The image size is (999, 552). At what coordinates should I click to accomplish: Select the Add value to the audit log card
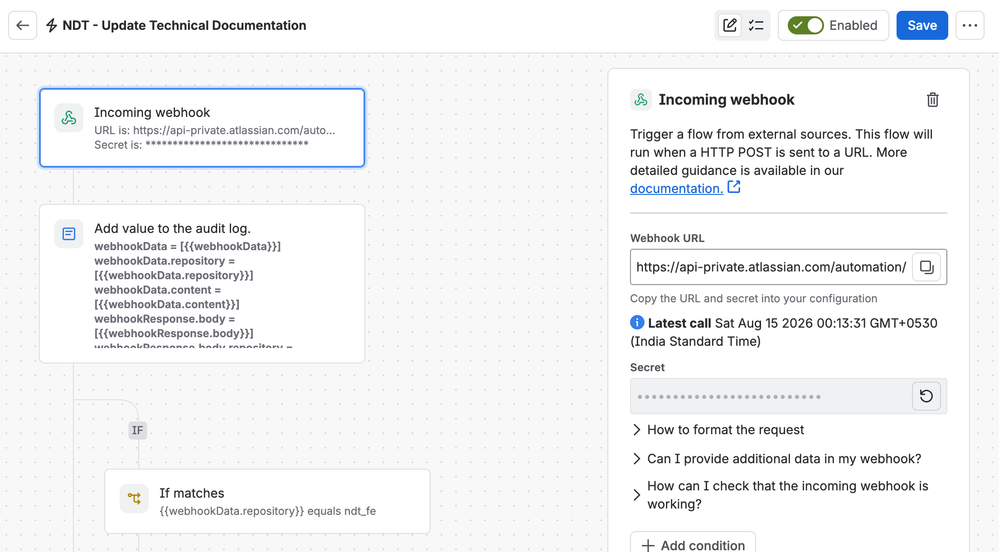(x=202, y=284)
